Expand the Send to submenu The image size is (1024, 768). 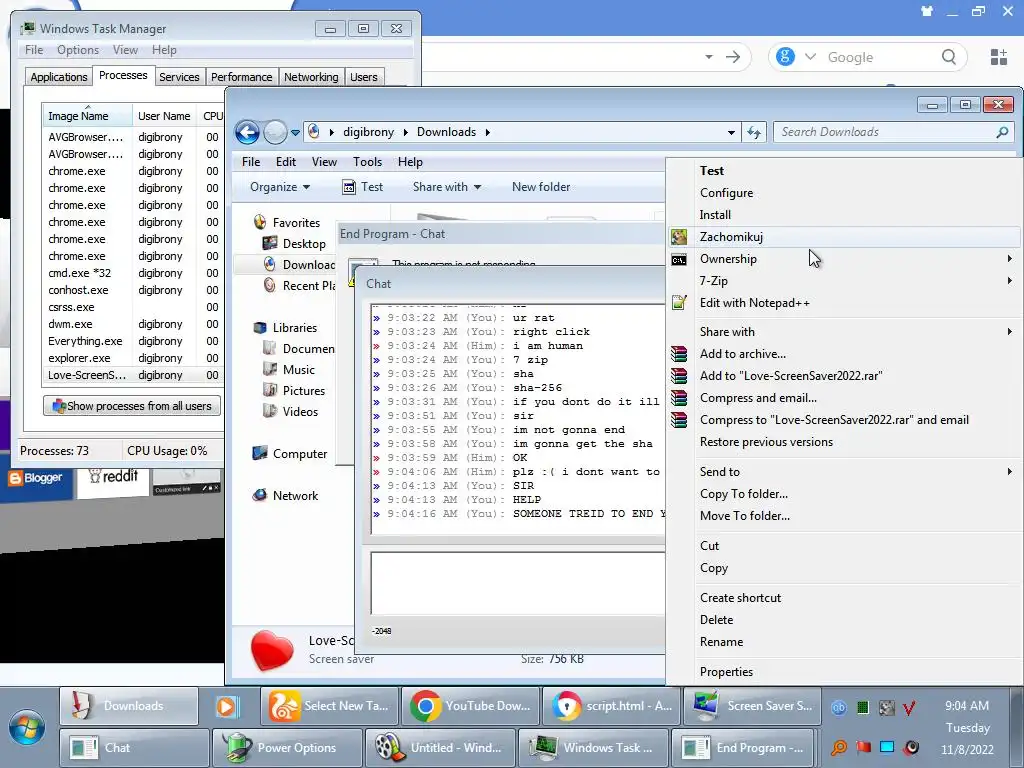[1010, 472]
